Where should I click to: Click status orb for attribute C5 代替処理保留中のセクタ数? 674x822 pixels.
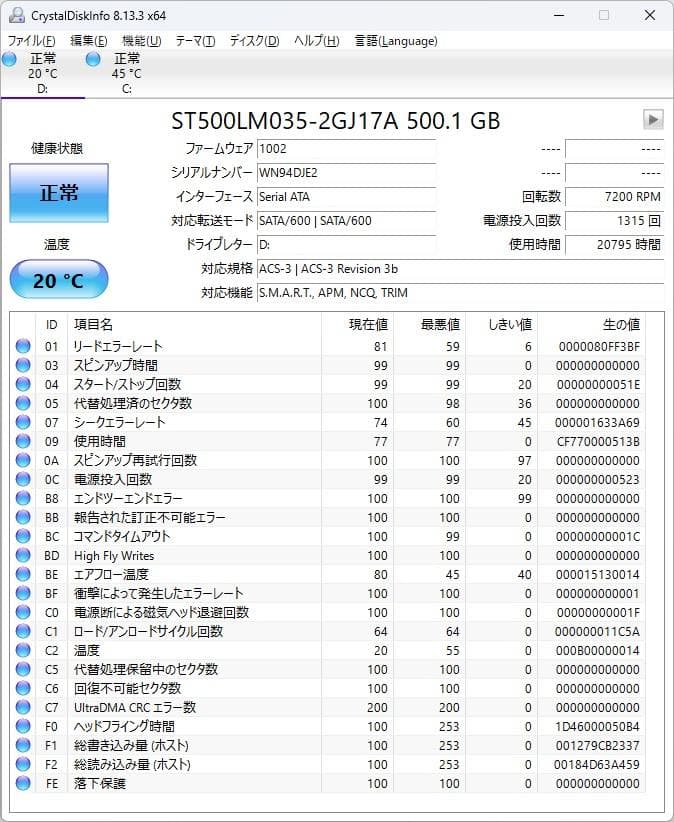(x=23, y=669)
